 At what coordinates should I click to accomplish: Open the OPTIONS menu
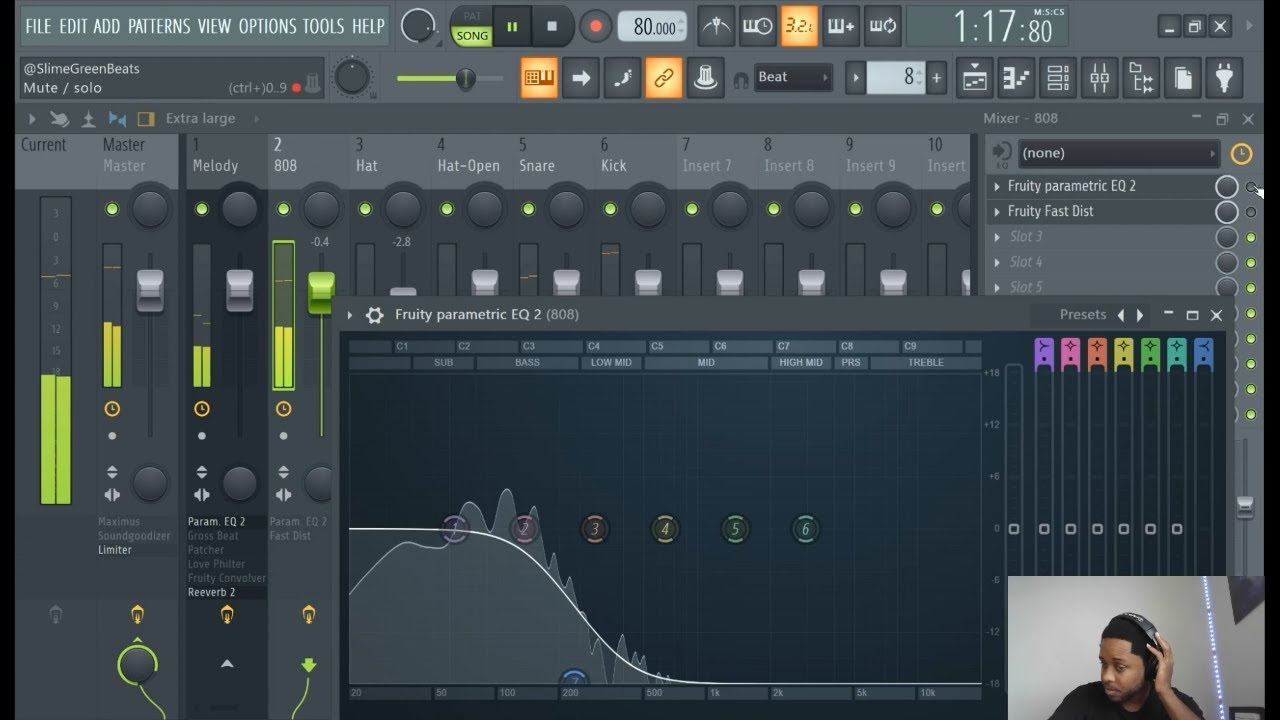(x=268, y=27)
